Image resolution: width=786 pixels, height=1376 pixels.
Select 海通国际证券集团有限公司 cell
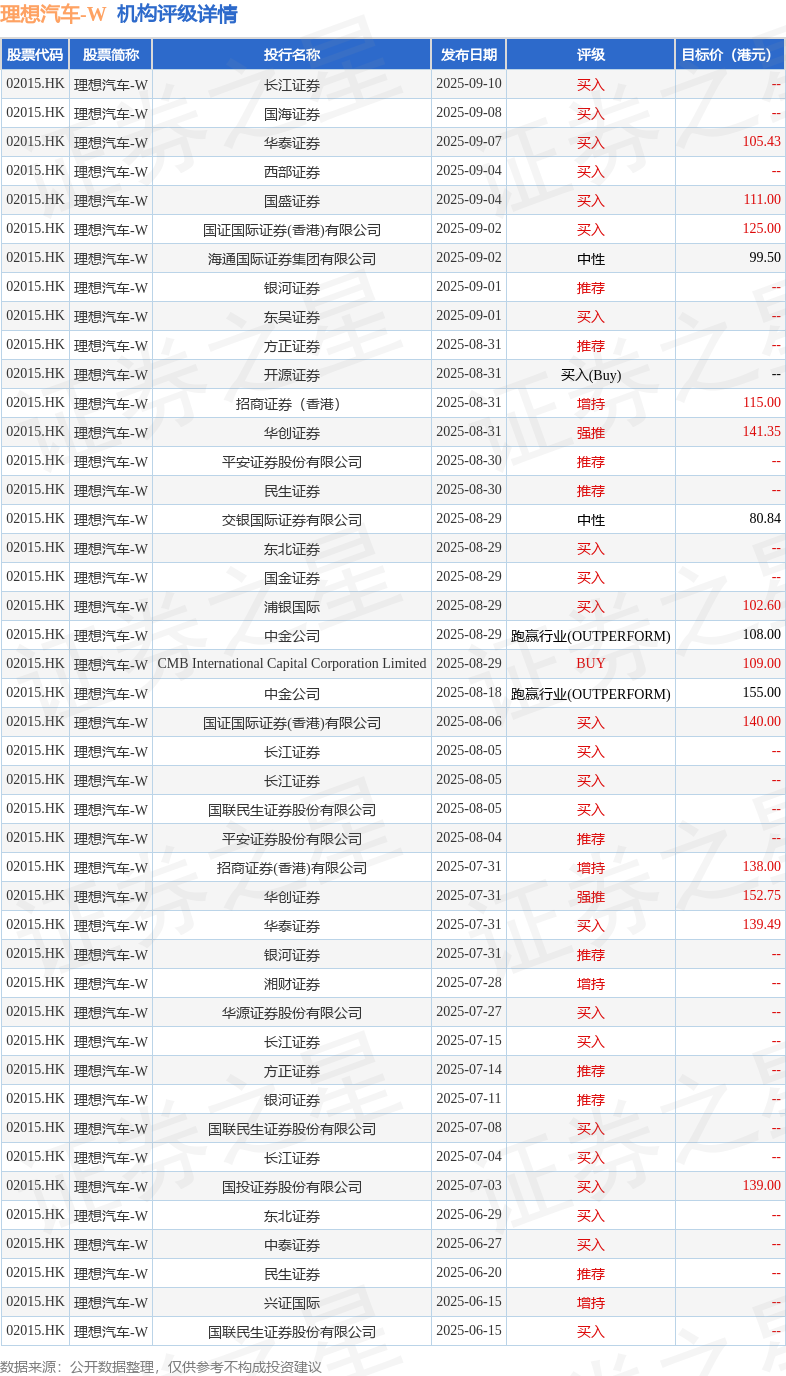pyautogui.click(x=292, y=259)
